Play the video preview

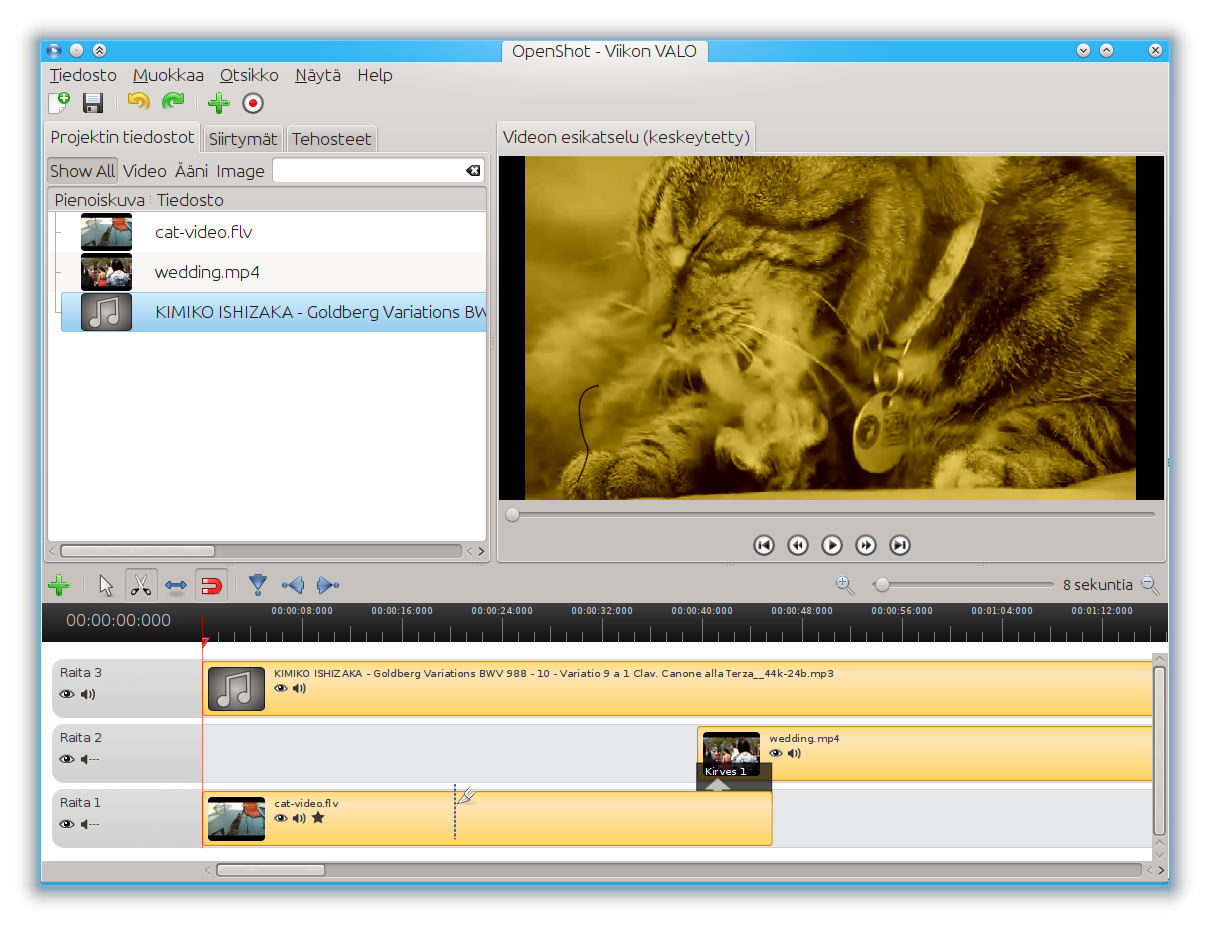[x=832, y=545]
